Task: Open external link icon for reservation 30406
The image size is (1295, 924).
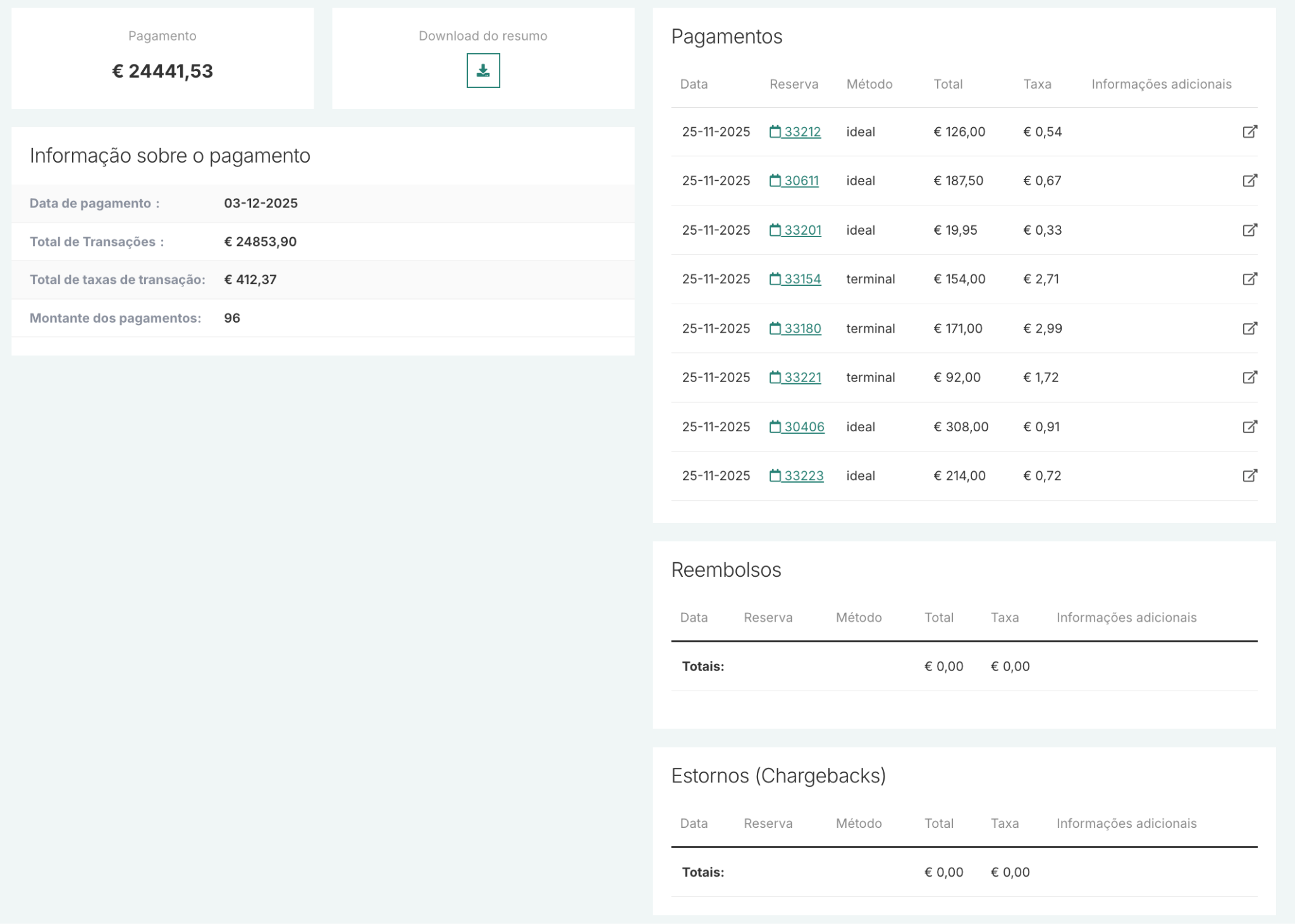Action: point(1249,427)
